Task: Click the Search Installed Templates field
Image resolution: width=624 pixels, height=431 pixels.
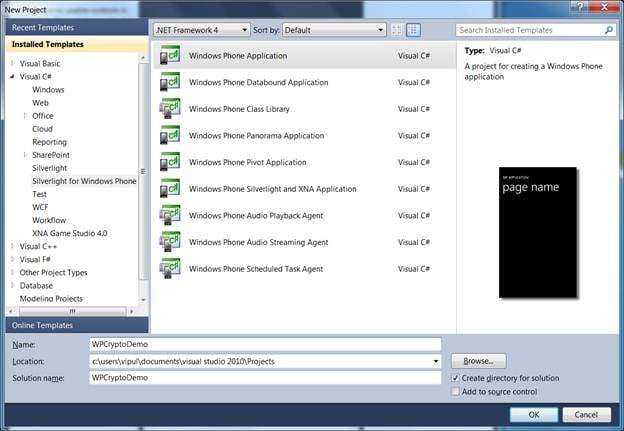Action: pos(530,30)
